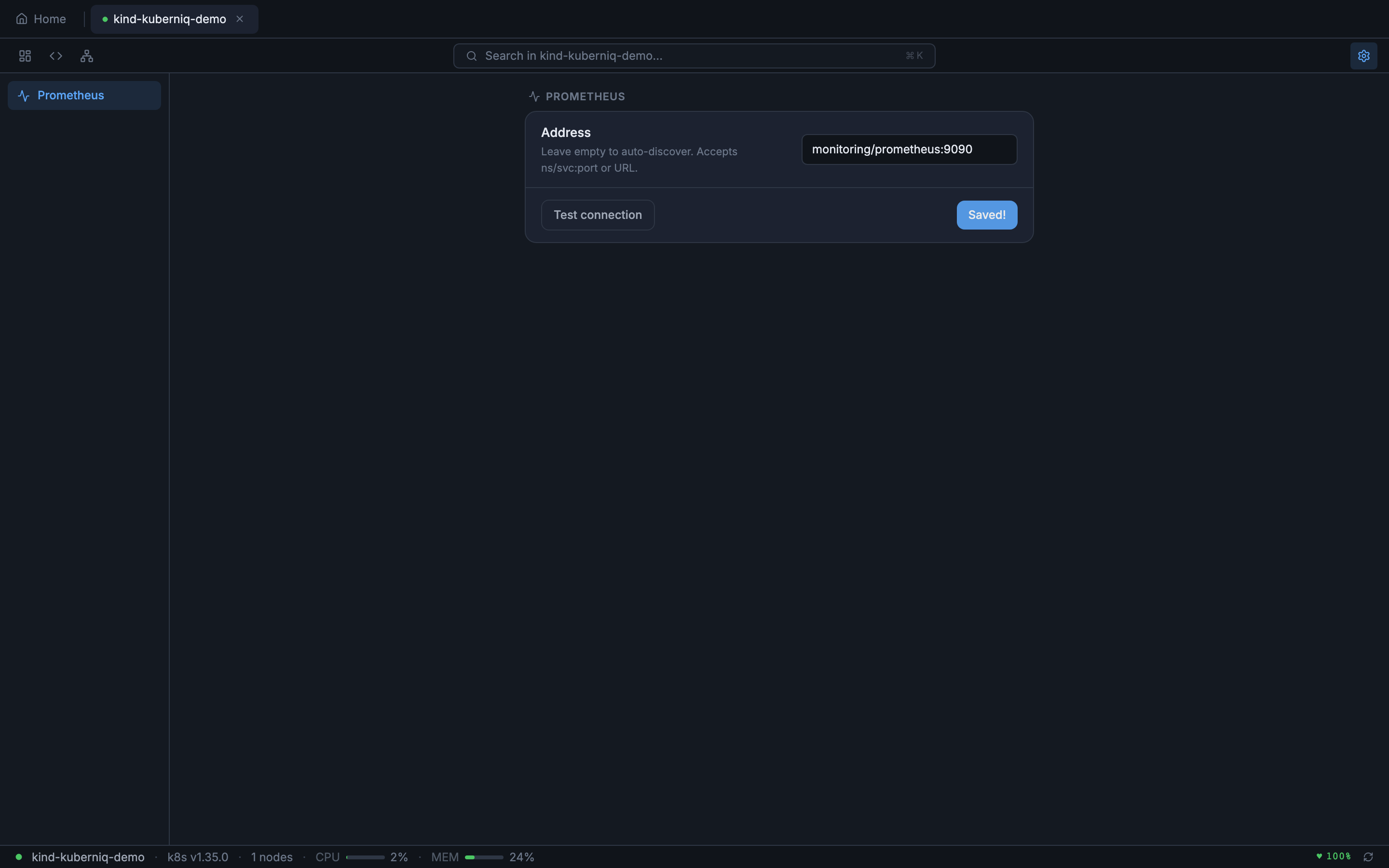This screenshot has height=868, width=1389.
Task: Click the Home house icon
Action: (x=22, y=18)
